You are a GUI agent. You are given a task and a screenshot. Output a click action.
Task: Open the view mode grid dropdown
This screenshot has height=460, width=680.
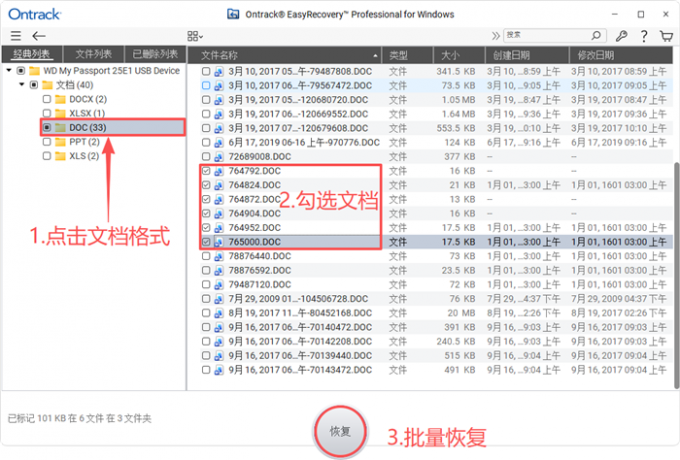tap(195, 36)
